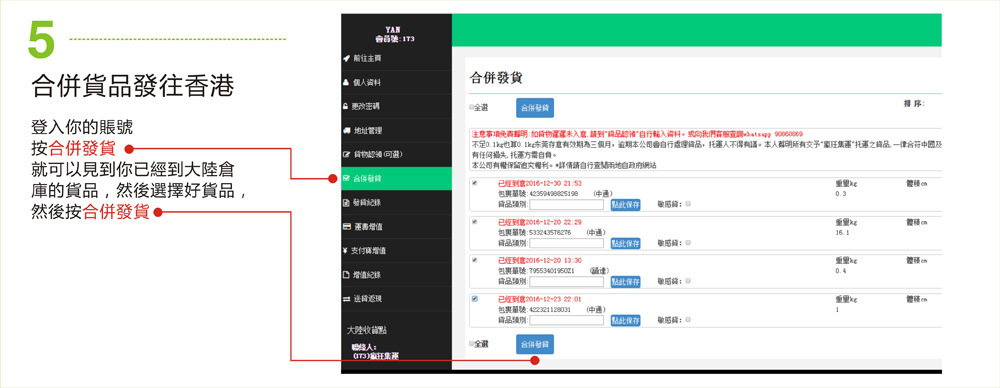The image size is (1000, 388).
Task: Click 貨品類別 field for package 533243576276
Action: [x=566, y=243]
